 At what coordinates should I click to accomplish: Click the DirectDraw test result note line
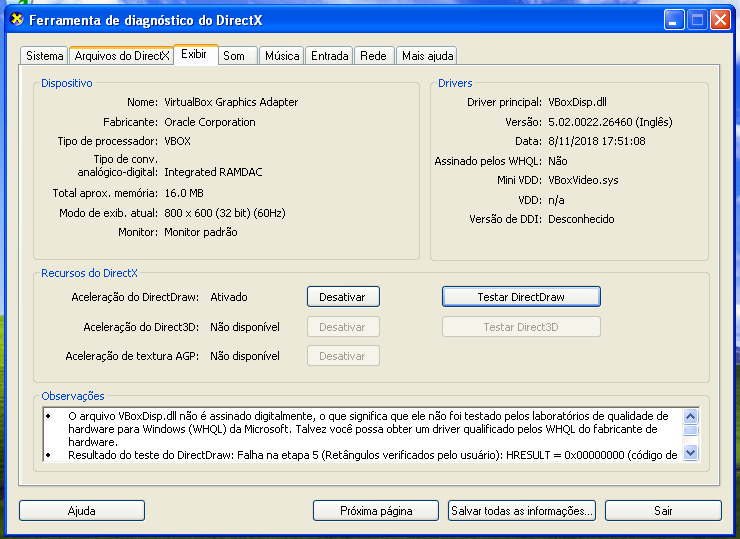pyautogui.click(x=373, y=455)
